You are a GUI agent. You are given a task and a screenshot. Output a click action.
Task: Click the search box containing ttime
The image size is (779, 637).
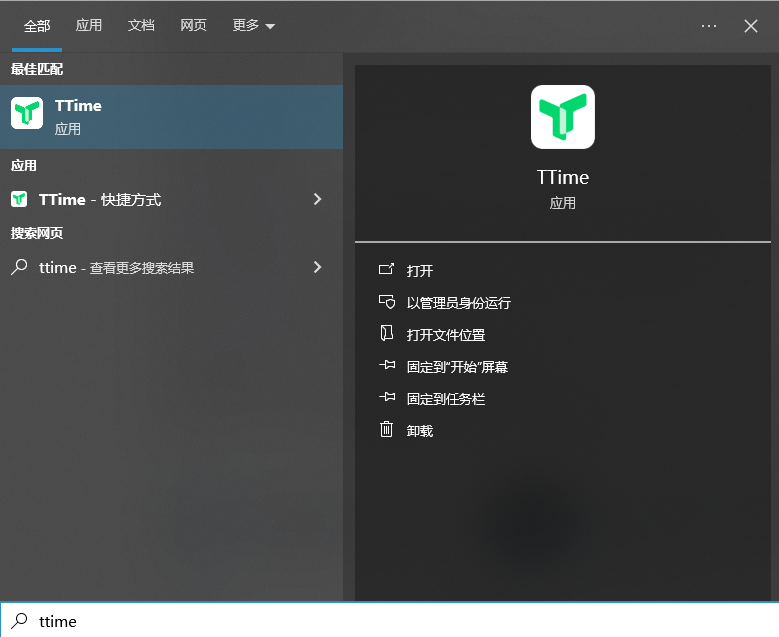(x=400, y=621)
